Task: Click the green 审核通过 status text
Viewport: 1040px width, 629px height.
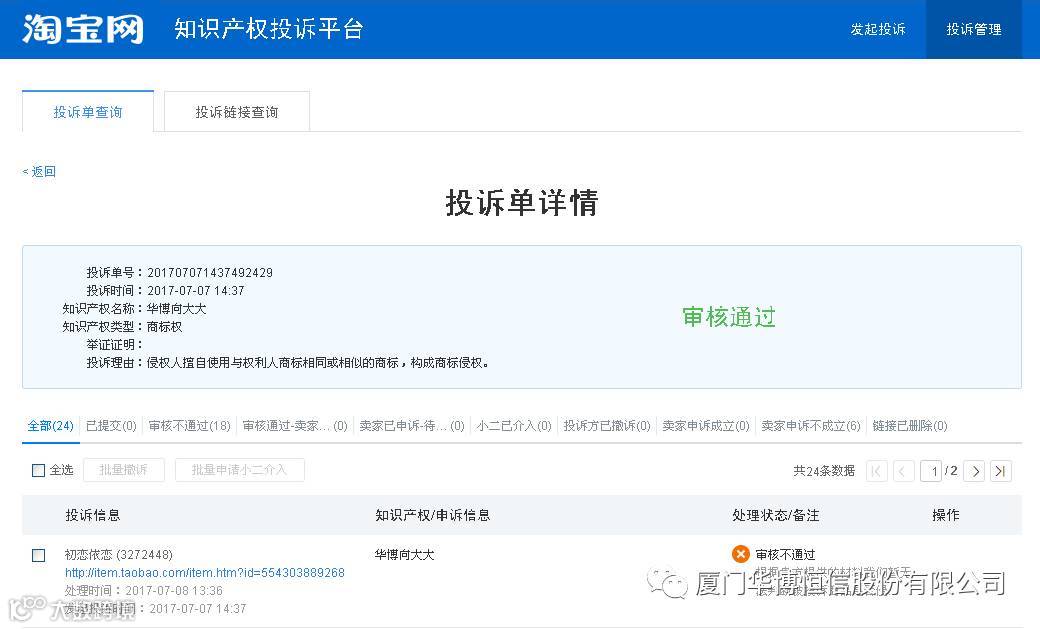Action: pos(729,317)
